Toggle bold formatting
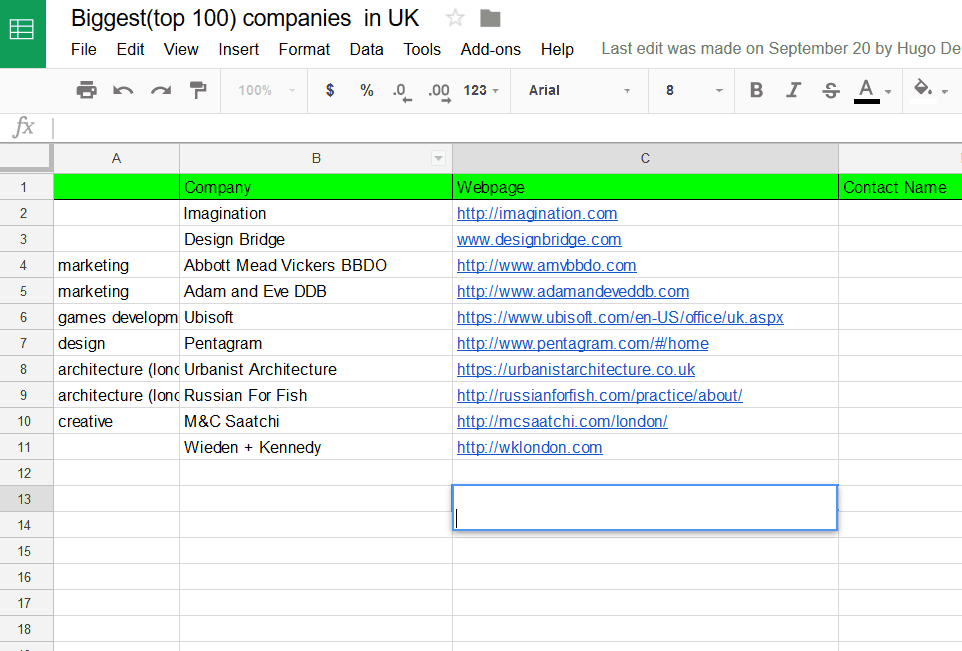Screen dimensions: 962x651 756,90
